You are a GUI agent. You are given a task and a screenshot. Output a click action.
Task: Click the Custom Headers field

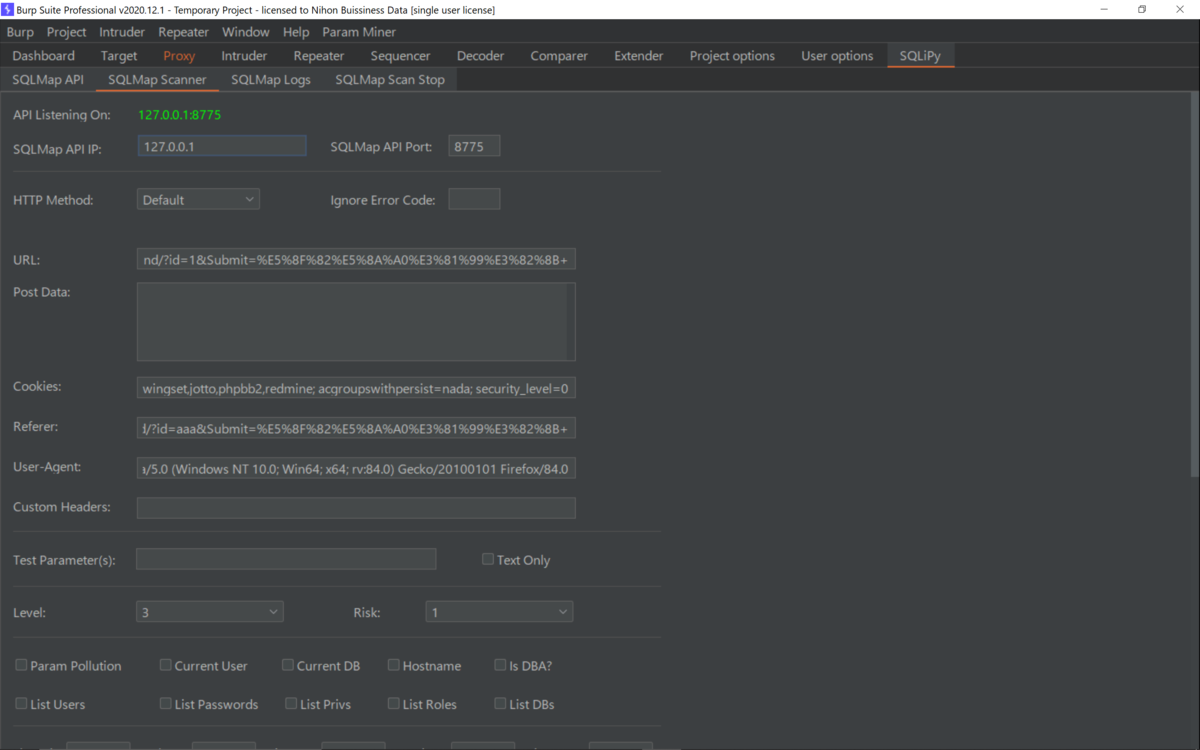pos(356,508)
